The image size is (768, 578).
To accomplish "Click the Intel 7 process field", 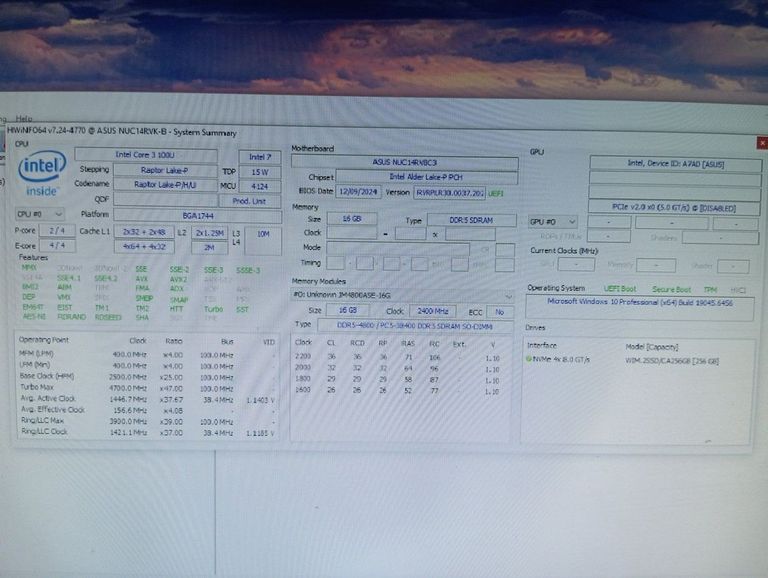I will click(x=259, y=156).
